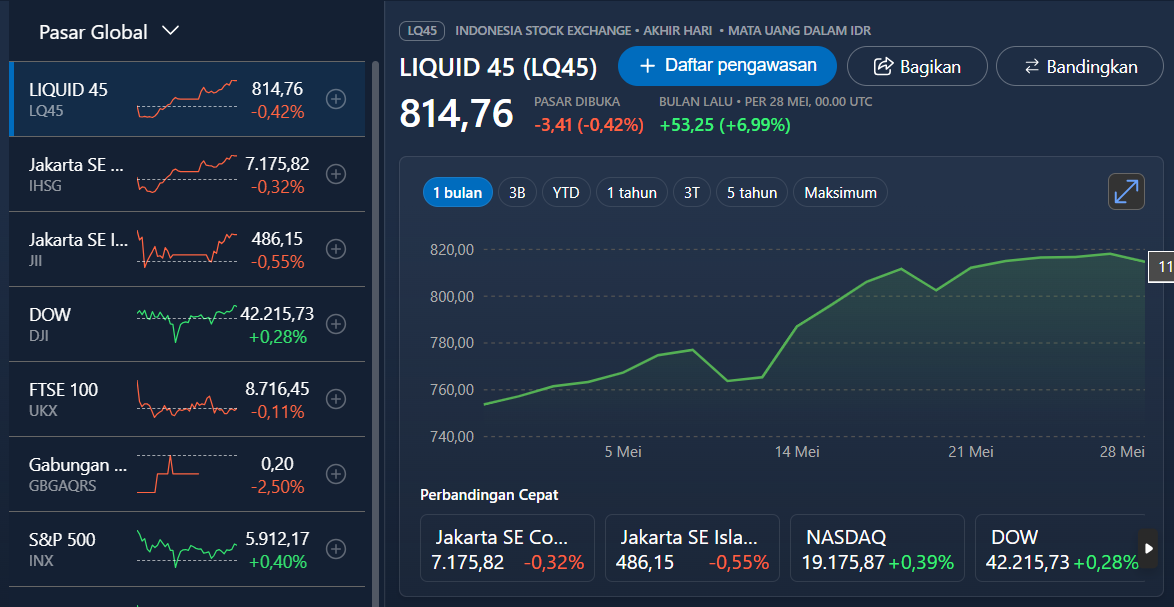Expand the Pasar Global dropdown
This screenshot has height=607, width=1174.
pyautogui.click(x=109, y=31)
